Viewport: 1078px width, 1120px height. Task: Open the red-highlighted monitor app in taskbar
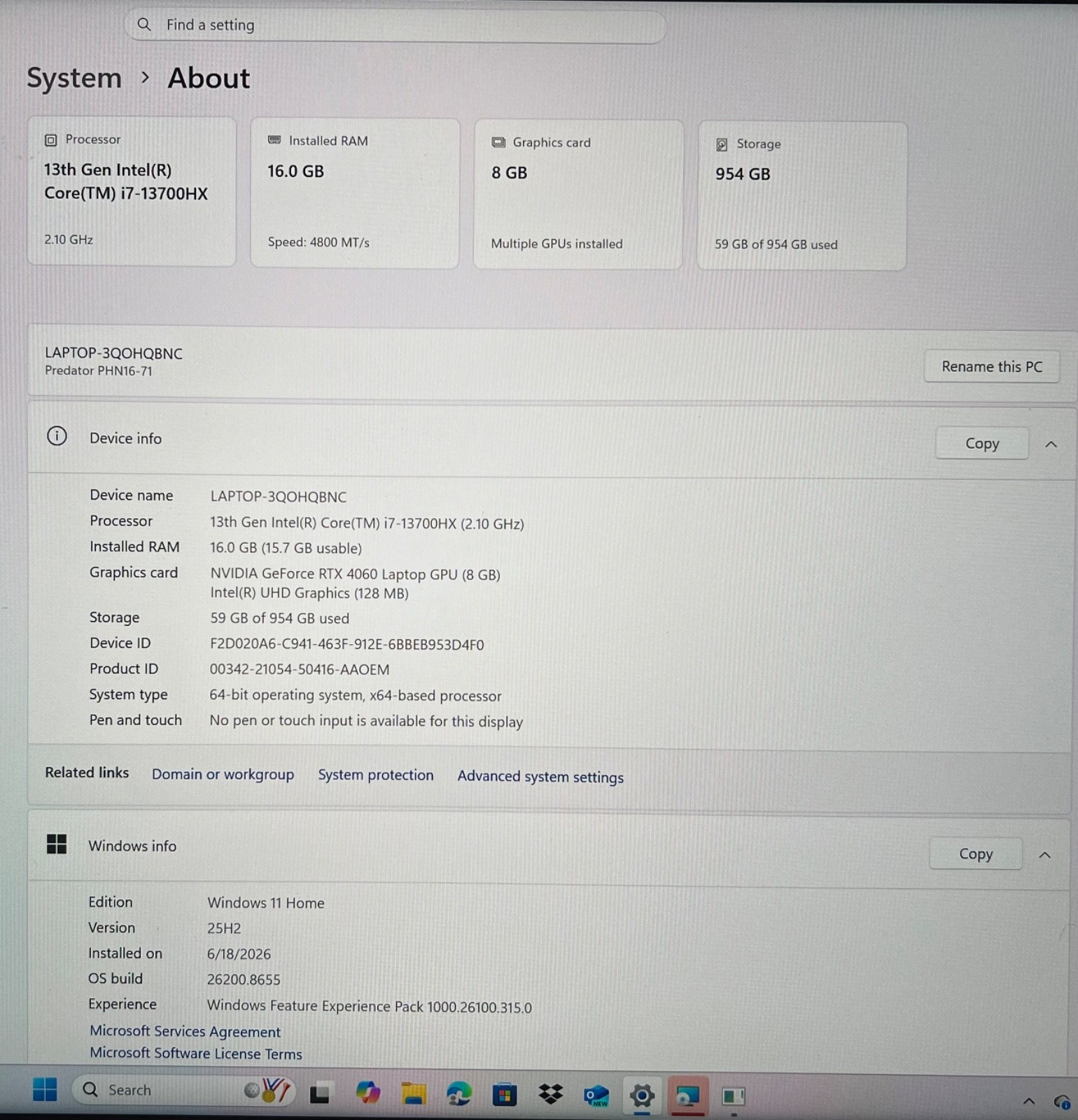point(687,1095)
